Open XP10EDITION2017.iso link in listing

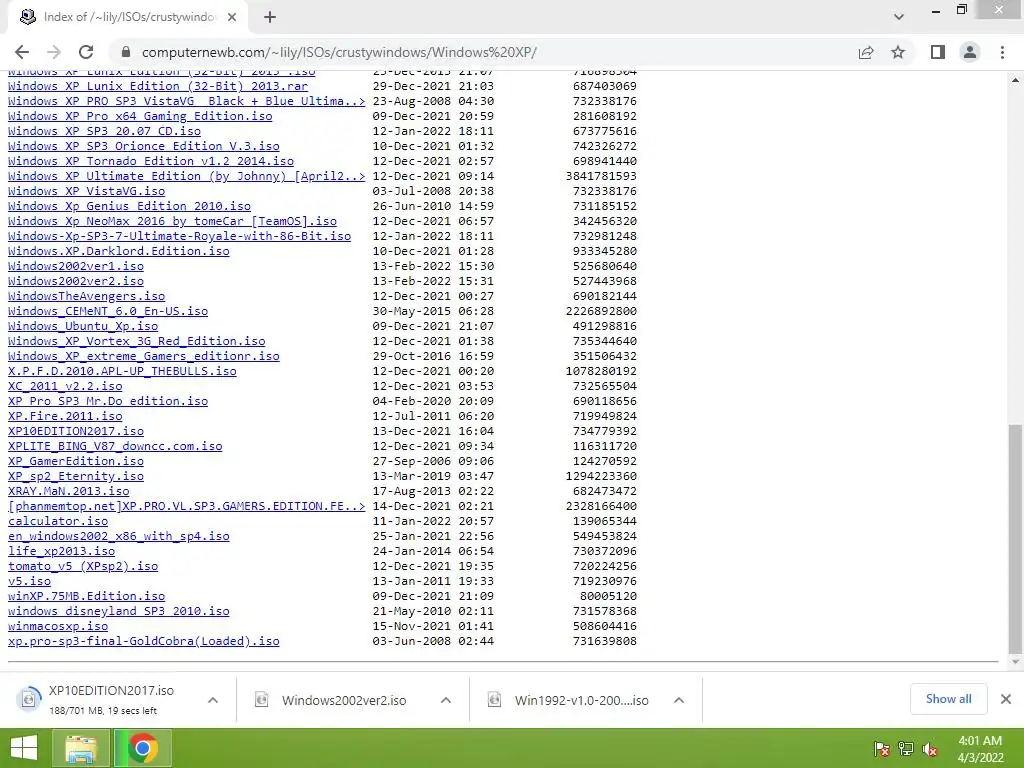[x=76, y=432]
